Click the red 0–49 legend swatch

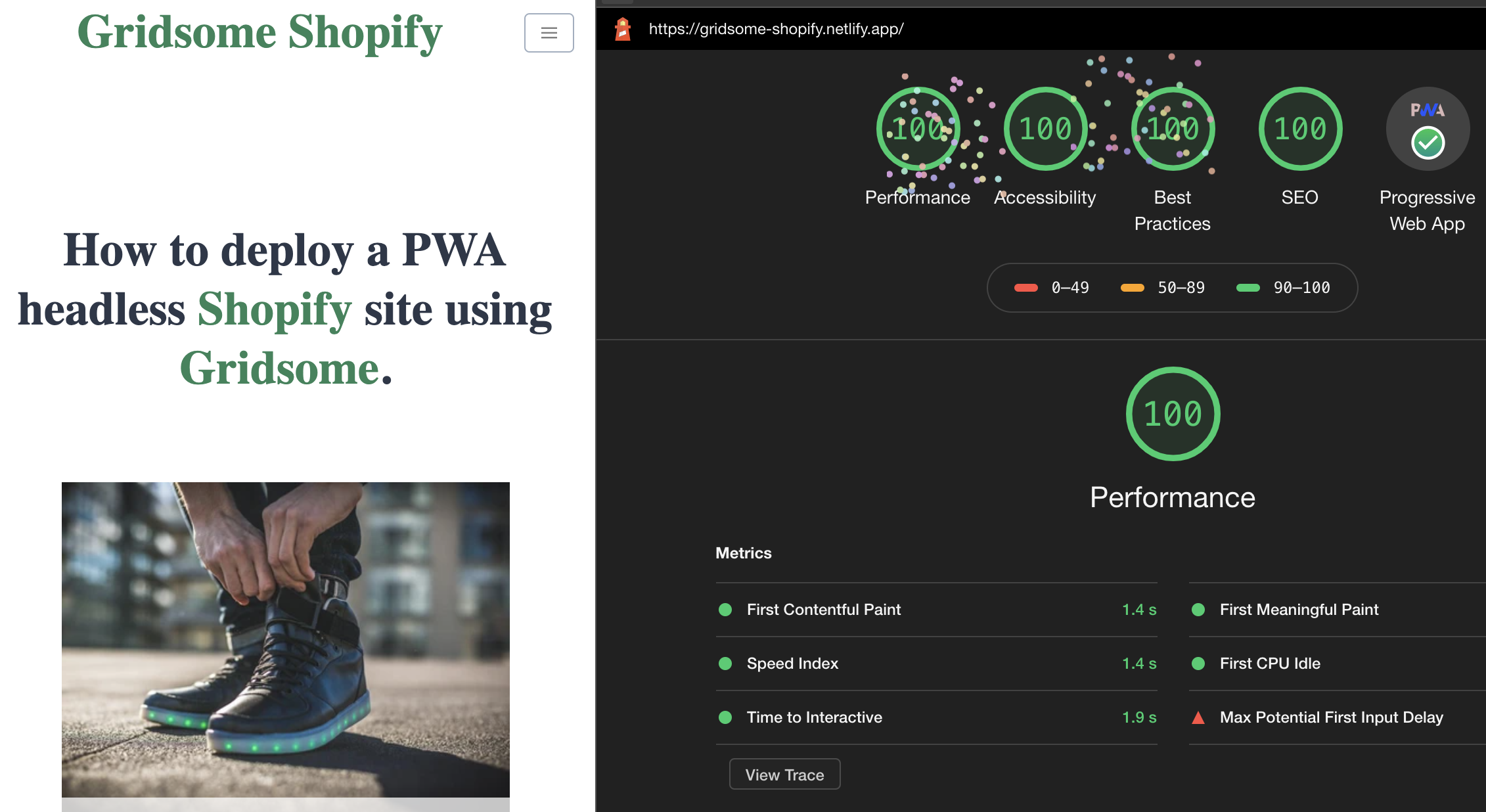coord(1025,288)
